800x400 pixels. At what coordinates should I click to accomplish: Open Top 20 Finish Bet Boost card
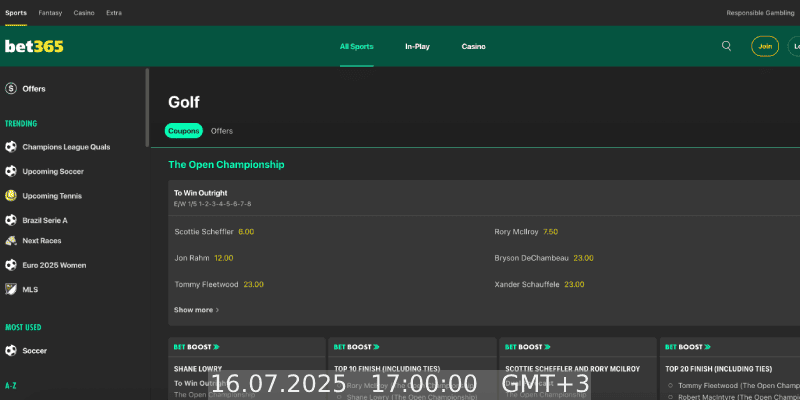coord(730,368)
